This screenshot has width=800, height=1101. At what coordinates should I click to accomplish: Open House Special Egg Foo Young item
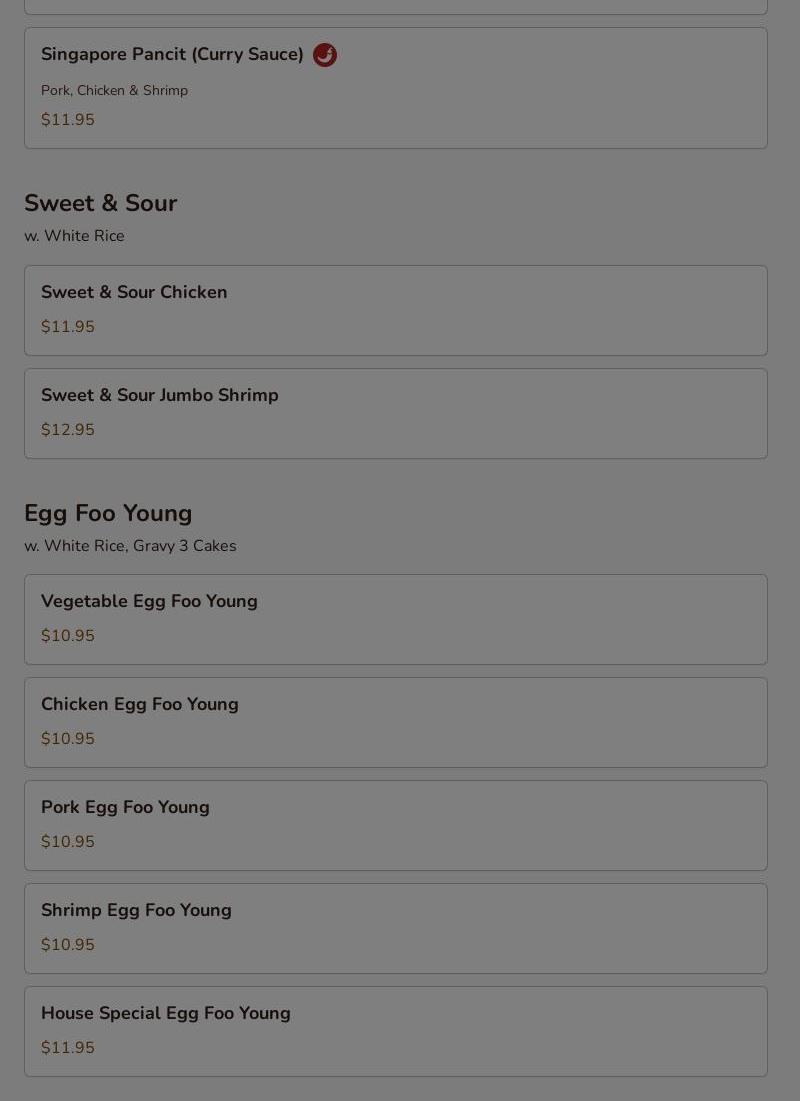pos(166,1014)
